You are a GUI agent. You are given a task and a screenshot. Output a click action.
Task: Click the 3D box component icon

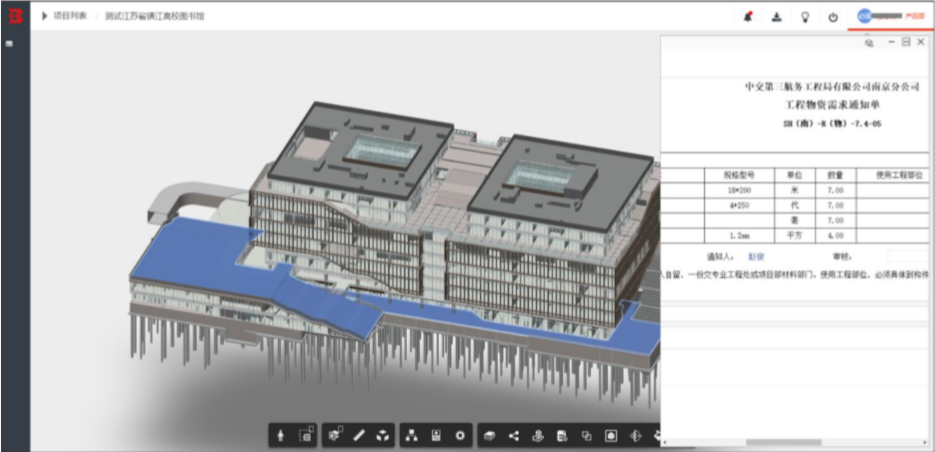(489, 436)
